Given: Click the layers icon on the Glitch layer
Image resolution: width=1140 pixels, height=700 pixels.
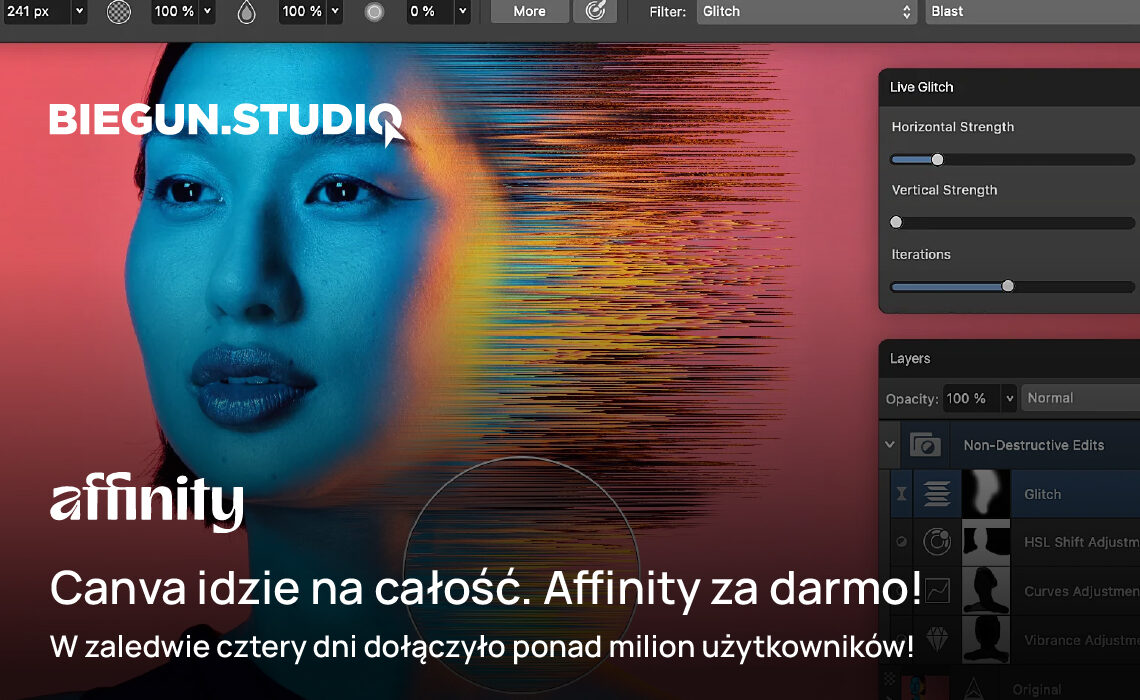Looking at the screenshot, I should click(936, 493).
